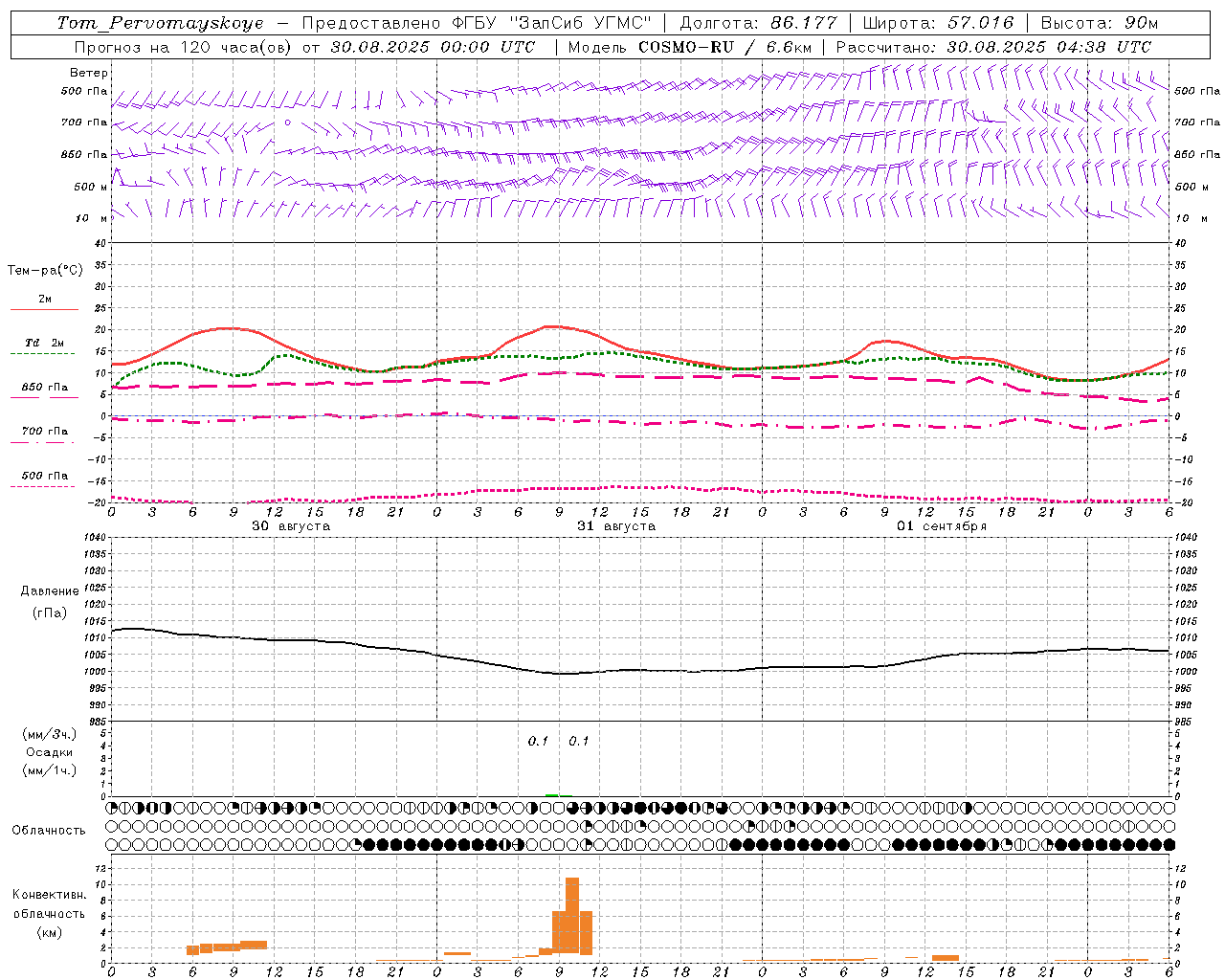The width and height of the screenshot is (1225, 980).
Task: Click the model name "COSMO-RU / 6.6км"
Action: [x=725, y=47]
